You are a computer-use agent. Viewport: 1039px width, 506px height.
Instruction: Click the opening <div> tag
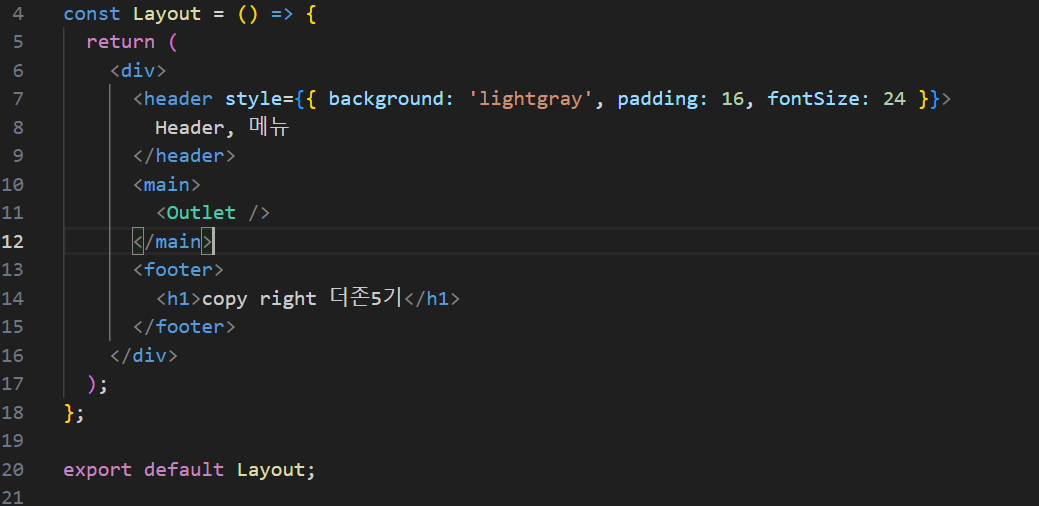pos(138,70)
